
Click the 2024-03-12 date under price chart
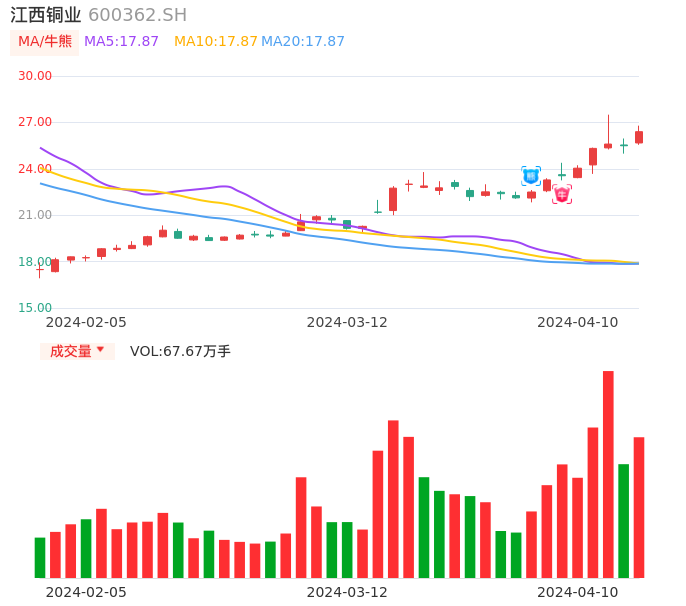pyautogui.click(x=347, y=322)
